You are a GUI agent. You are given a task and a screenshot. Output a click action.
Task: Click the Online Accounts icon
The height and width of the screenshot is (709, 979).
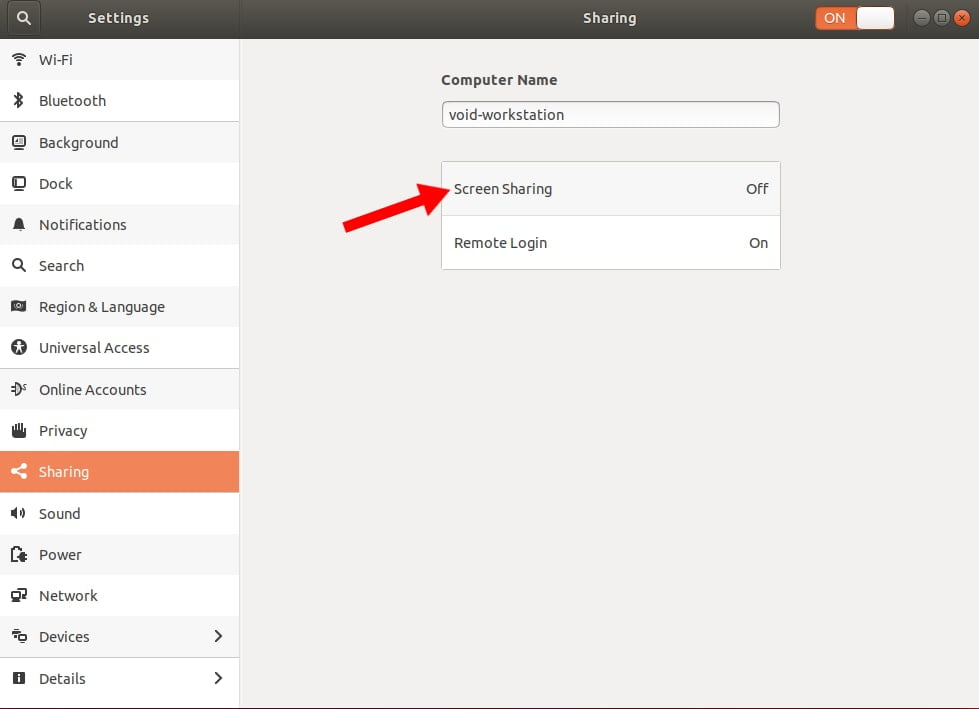(19, 389)
